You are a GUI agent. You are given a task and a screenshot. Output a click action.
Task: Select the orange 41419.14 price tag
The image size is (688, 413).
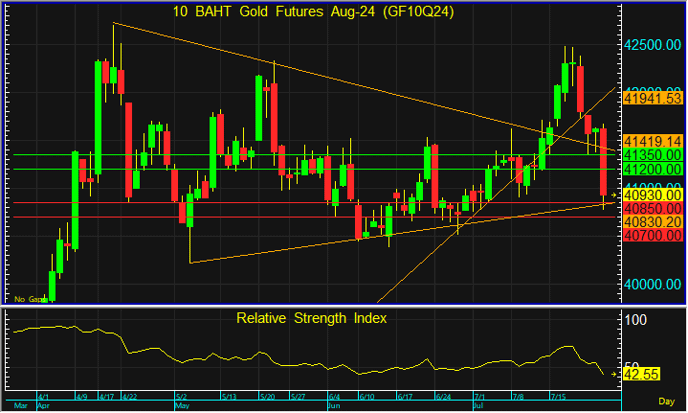(x=651, y=143)
